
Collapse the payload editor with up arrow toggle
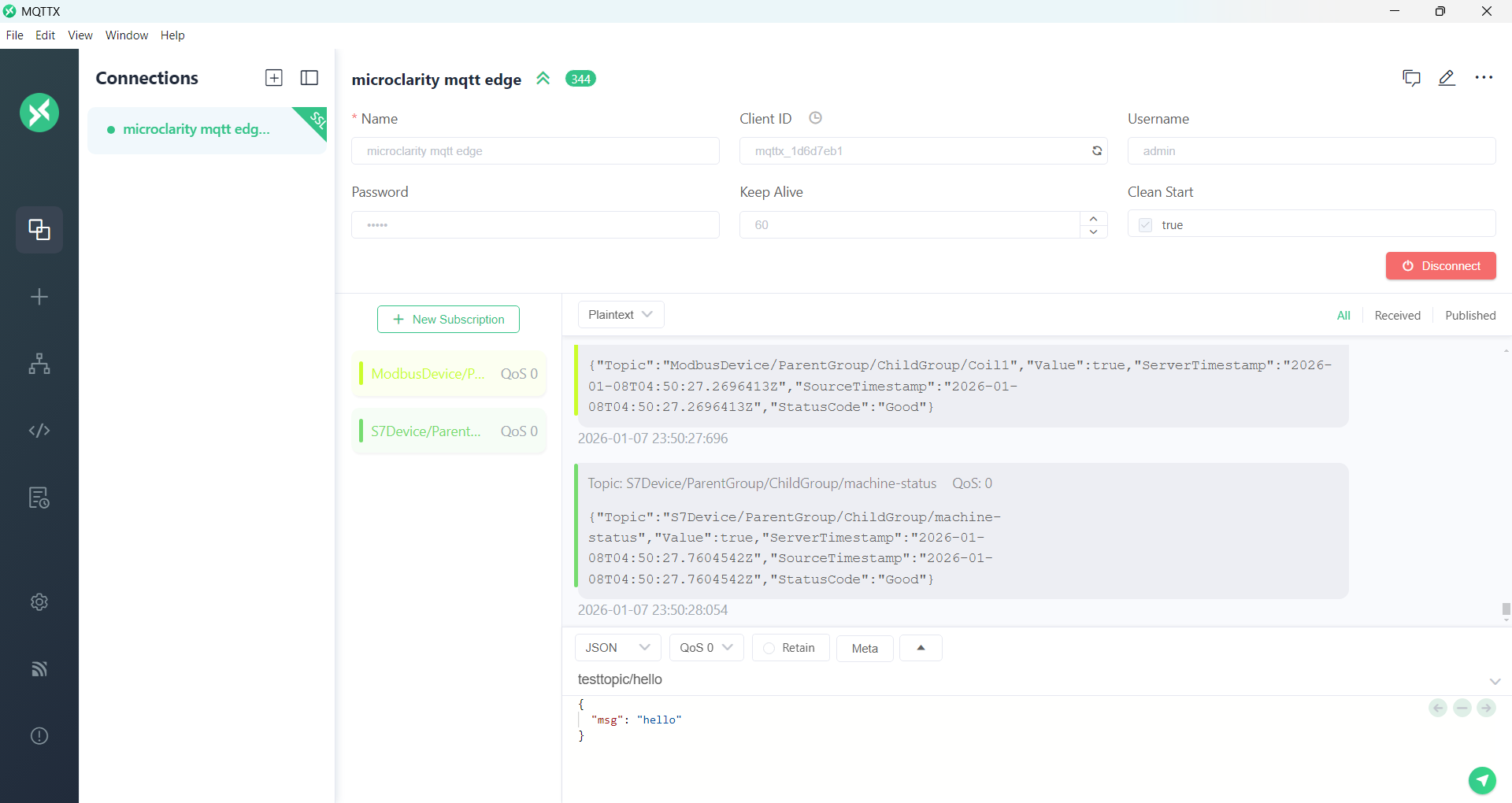click(921, 648)
